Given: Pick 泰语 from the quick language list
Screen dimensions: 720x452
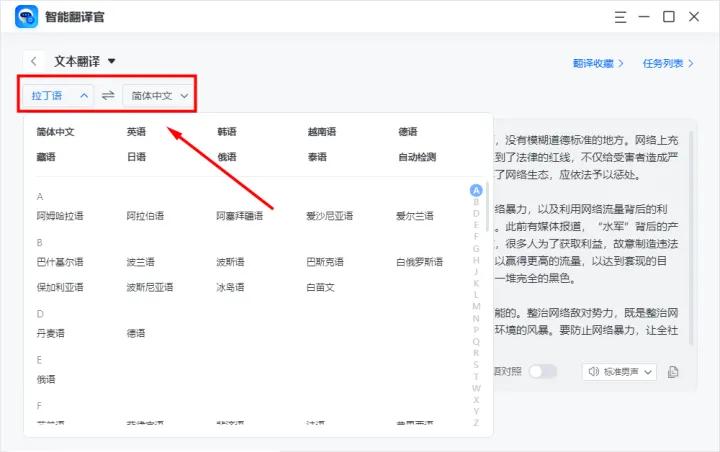Looking at the screenshot, I should 317,157.
